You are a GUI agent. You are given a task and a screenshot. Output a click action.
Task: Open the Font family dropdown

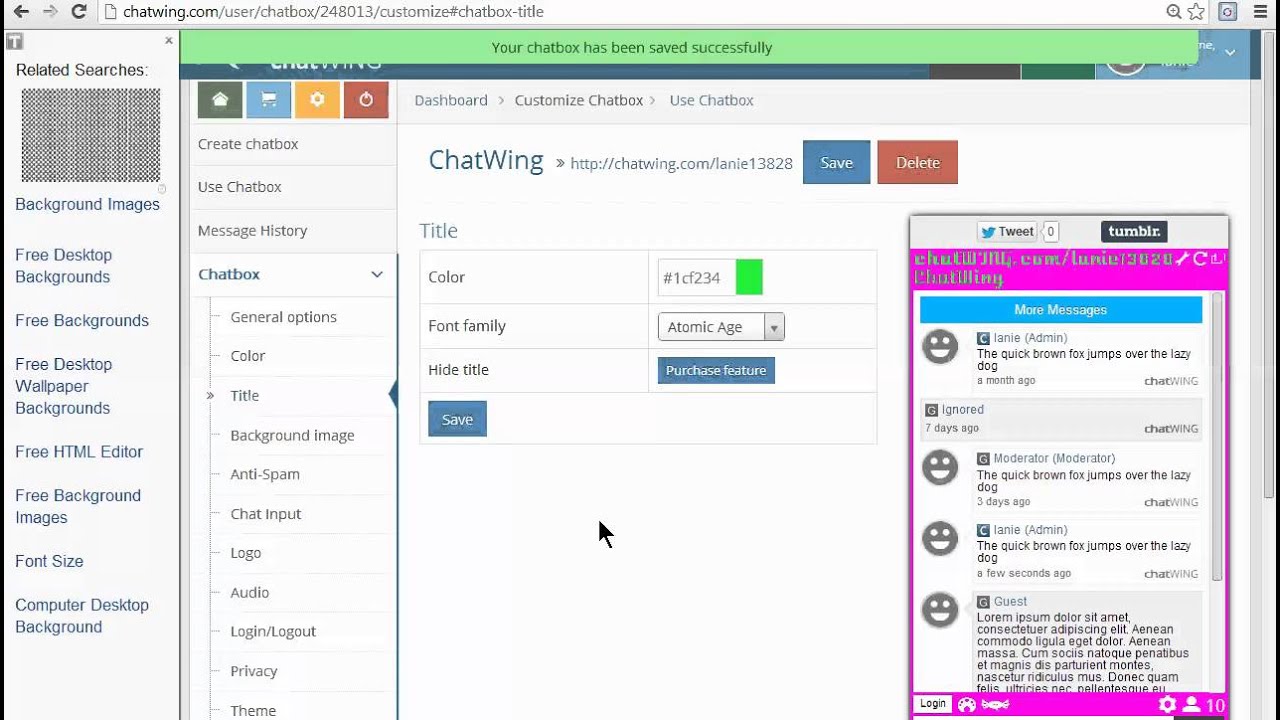721,327
